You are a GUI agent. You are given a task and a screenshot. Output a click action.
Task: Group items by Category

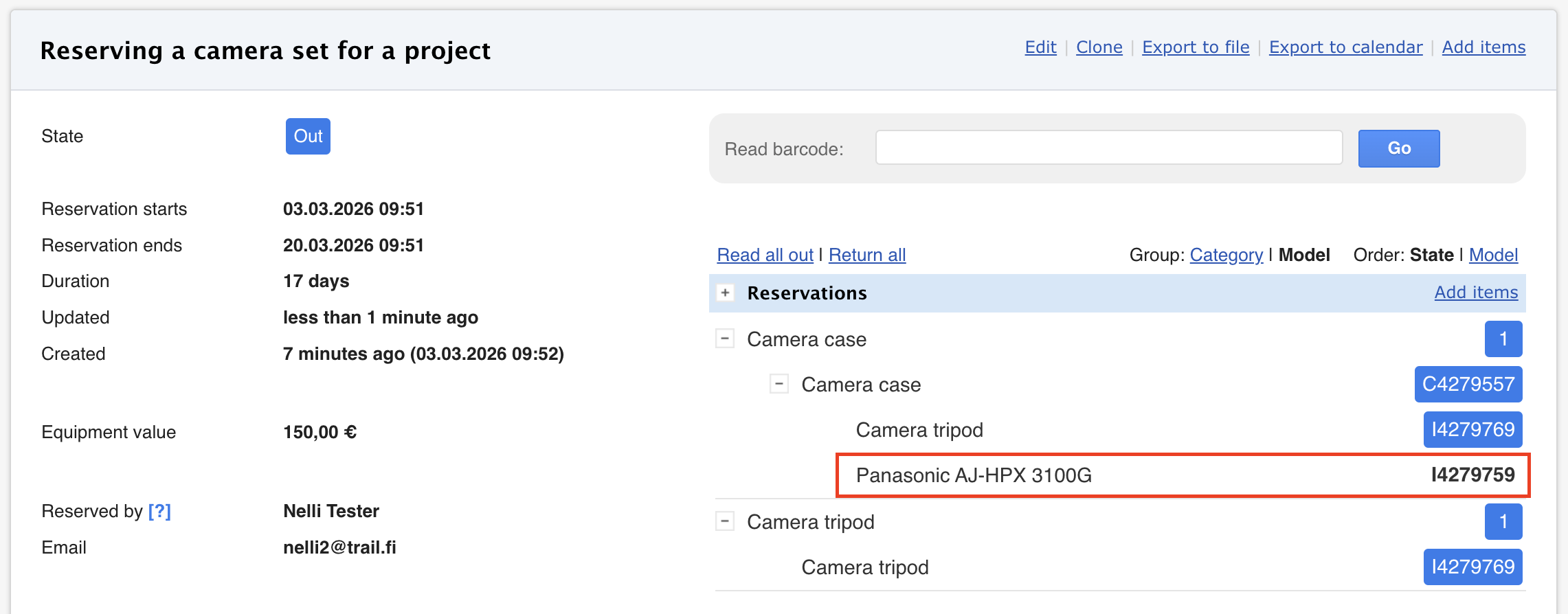click(1226, 255)
